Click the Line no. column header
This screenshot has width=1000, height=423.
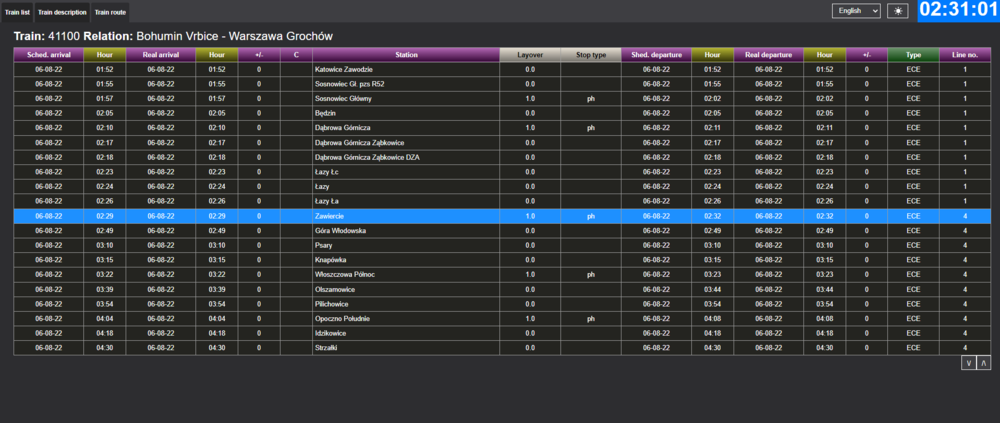965,55
